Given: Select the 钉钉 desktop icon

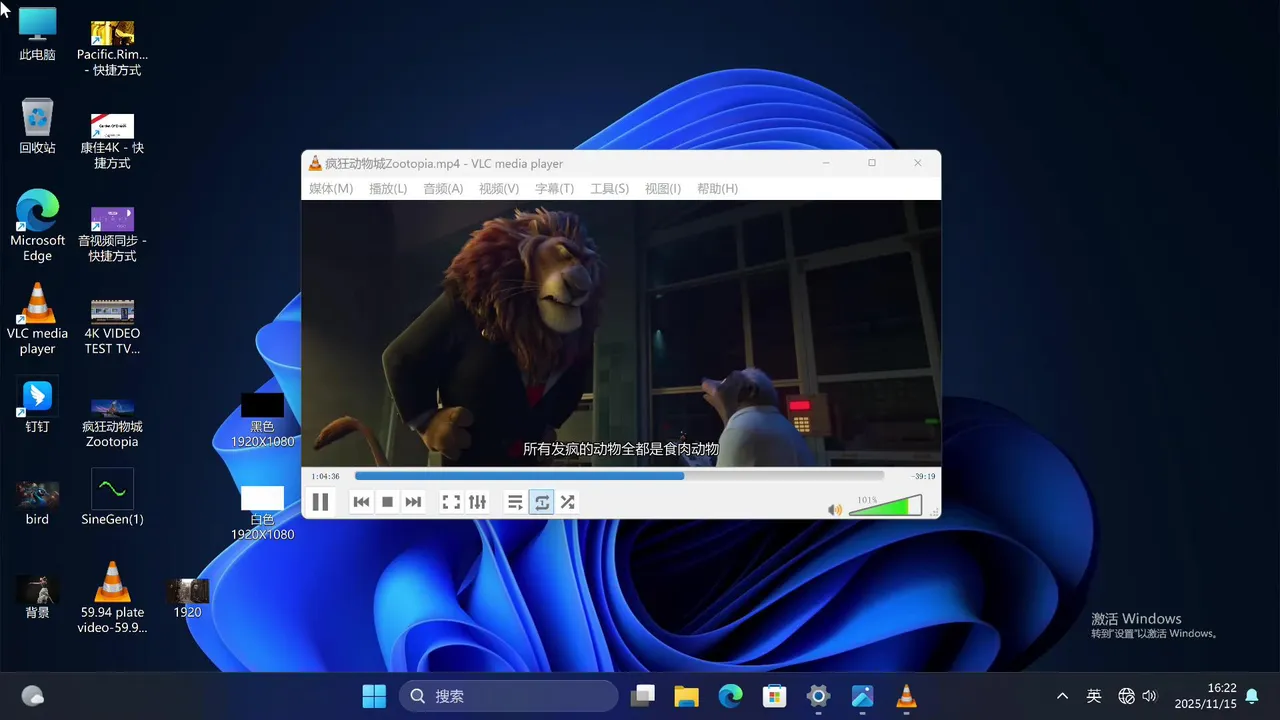Looking at the screenshot, I should click(37, 405).
